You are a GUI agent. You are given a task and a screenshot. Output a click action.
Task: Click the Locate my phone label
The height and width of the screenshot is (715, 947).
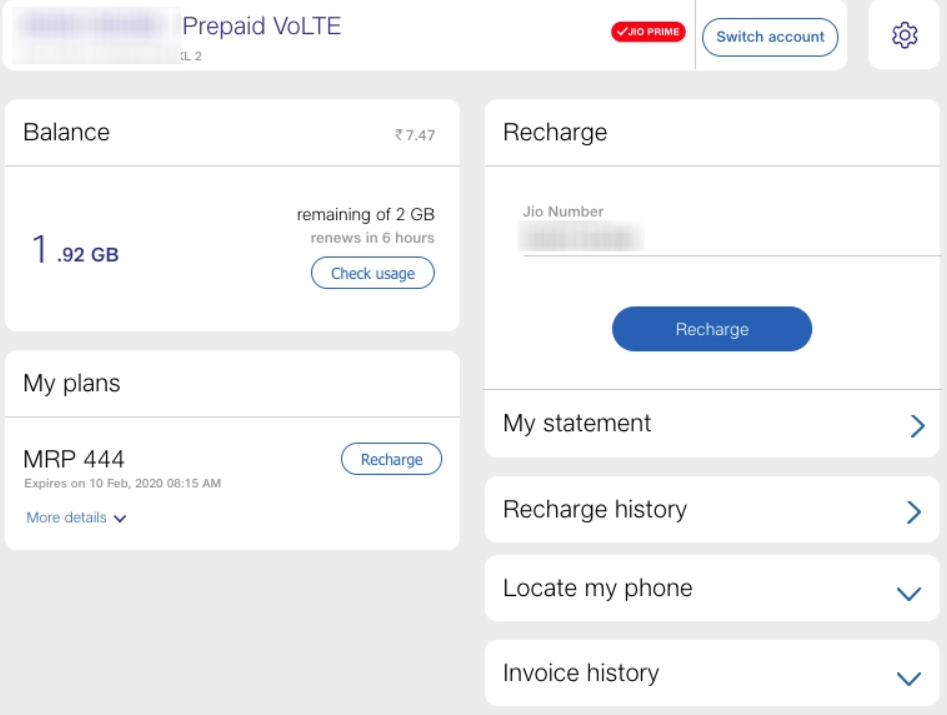point(597,588)
